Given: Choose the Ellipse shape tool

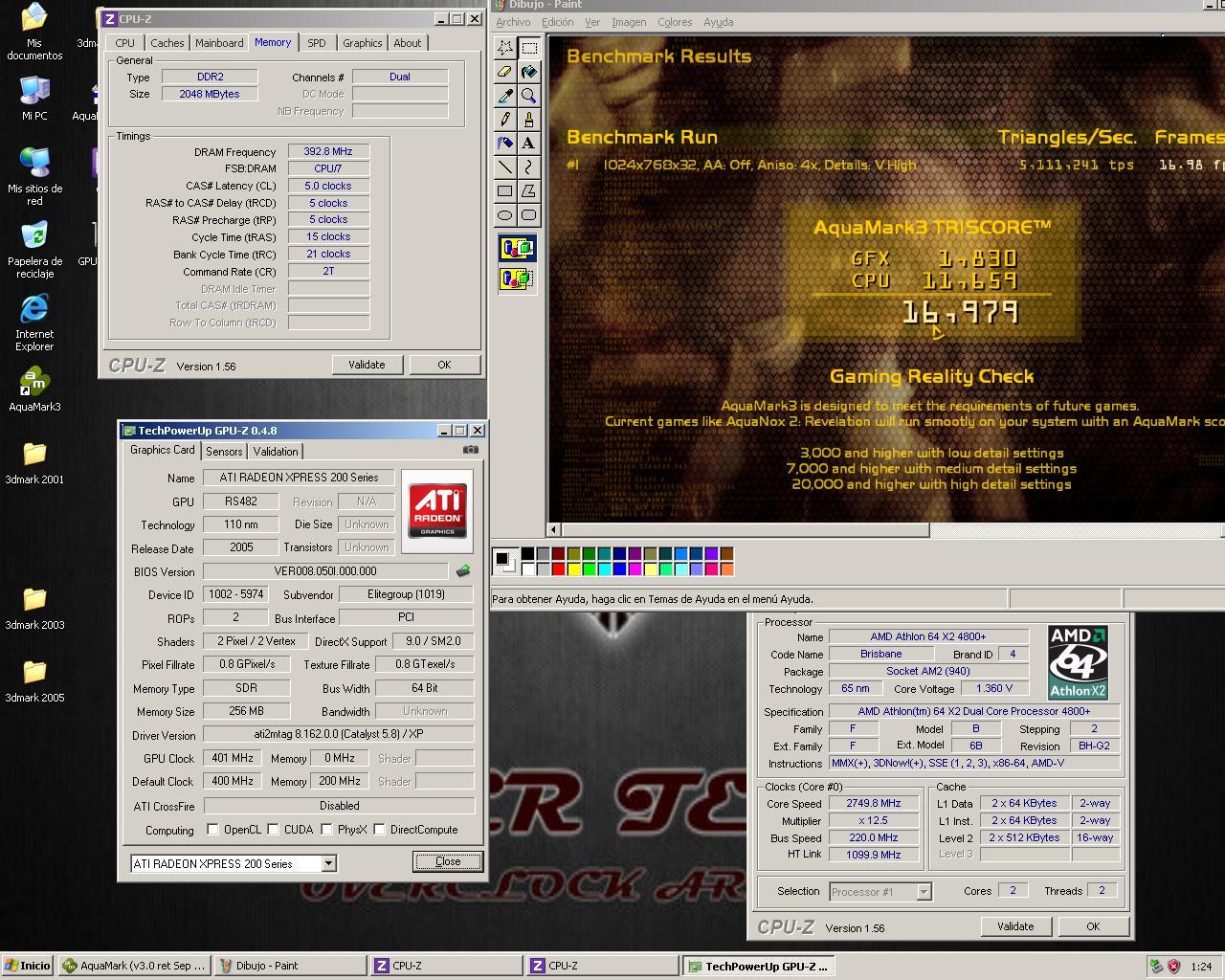Looking at the screenshot, I should click(x=505, y=215).
